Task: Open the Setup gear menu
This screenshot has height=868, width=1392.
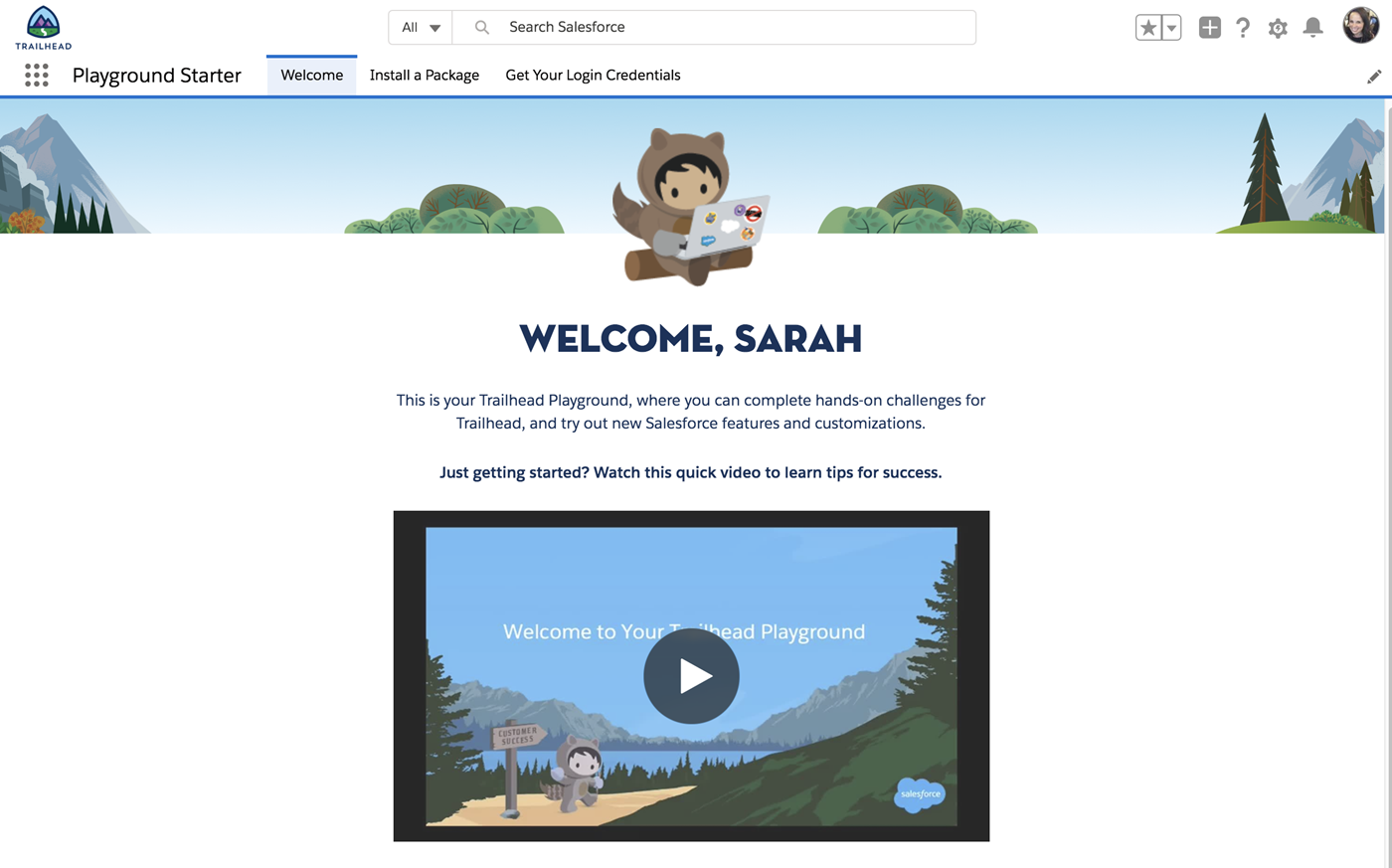Action: (x=1278, y=28)
